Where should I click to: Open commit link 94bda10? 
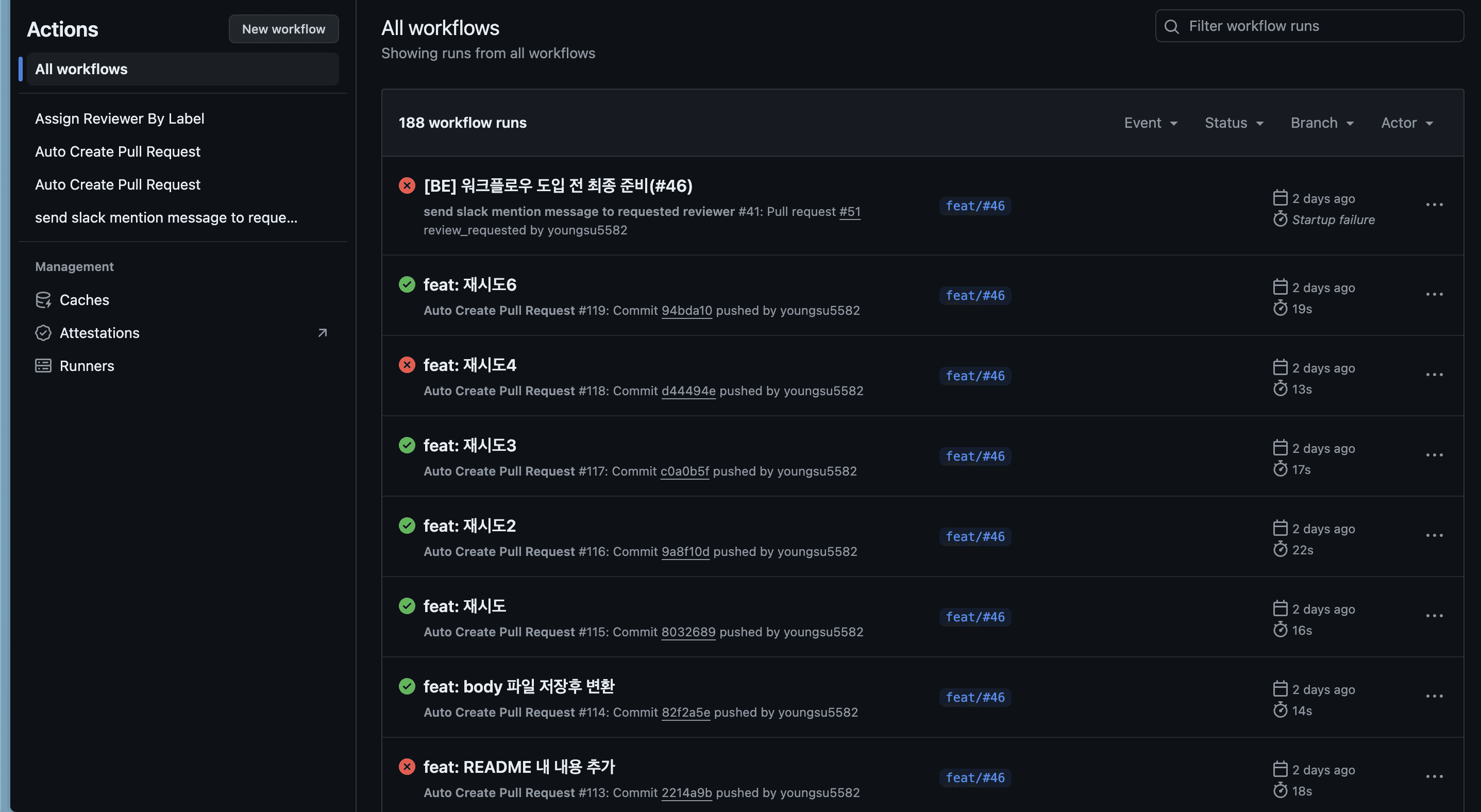click(686, 310)
